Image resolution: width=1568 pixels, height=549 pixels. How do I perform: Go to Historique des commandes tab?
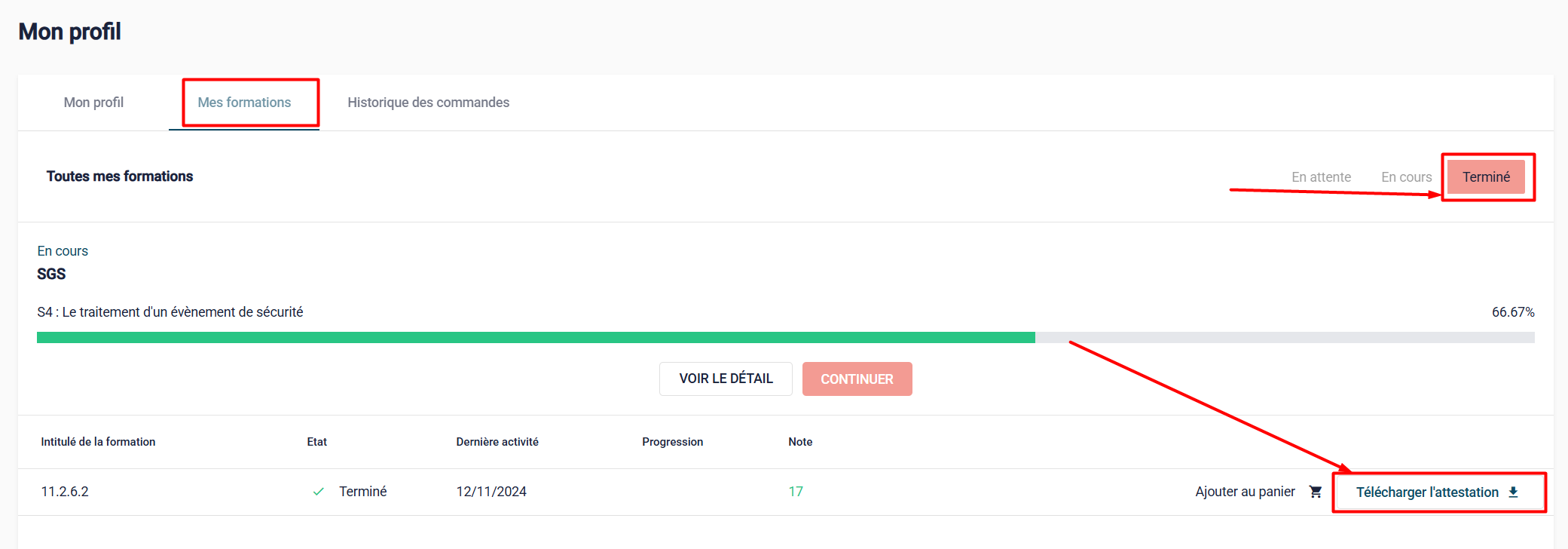click(x=428, y=103)
